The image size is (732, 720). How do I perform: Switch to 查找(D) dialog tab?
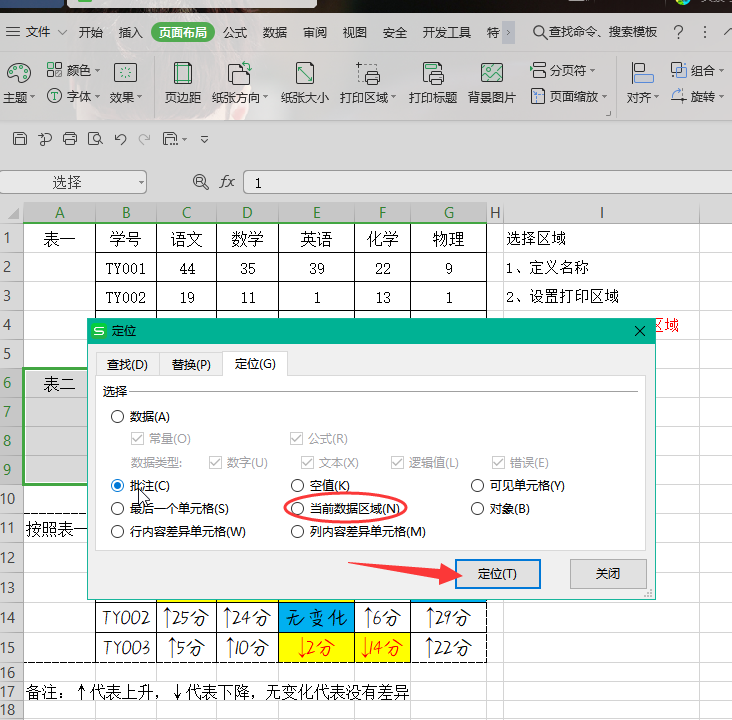[127, 364]
